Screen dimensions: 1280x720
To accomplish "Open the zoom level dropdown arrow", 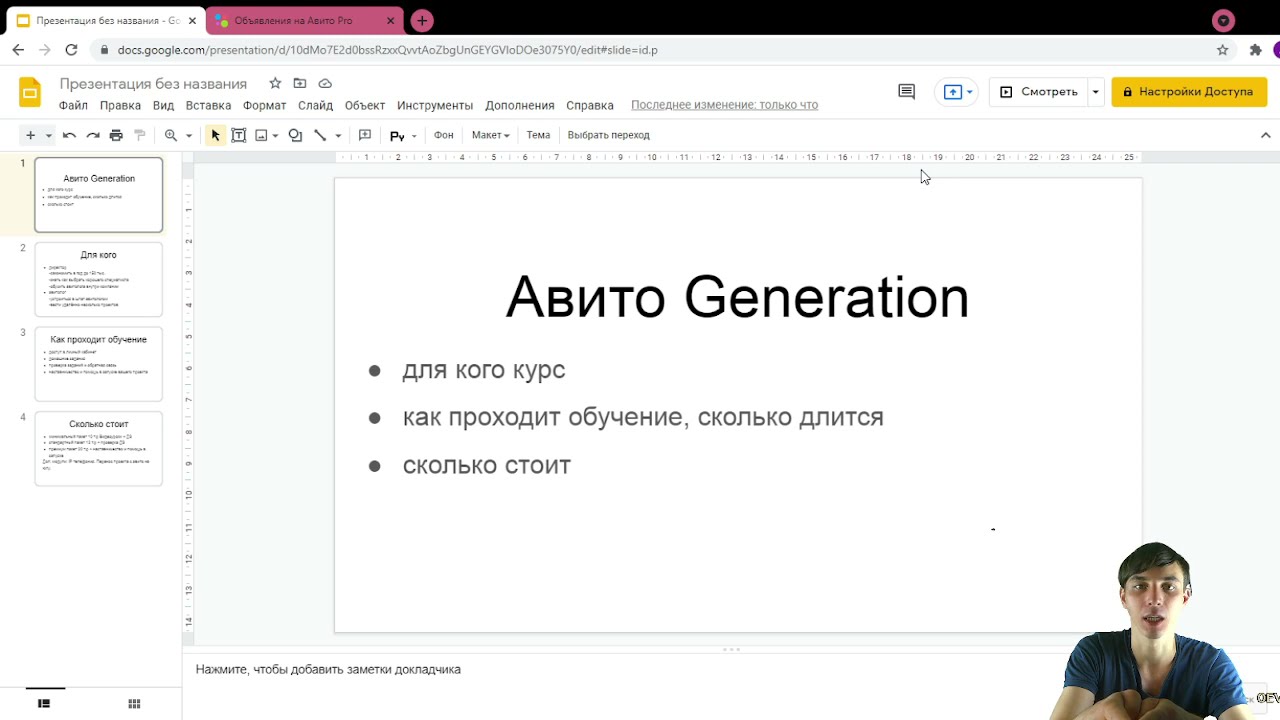I will tap(188, 135).
